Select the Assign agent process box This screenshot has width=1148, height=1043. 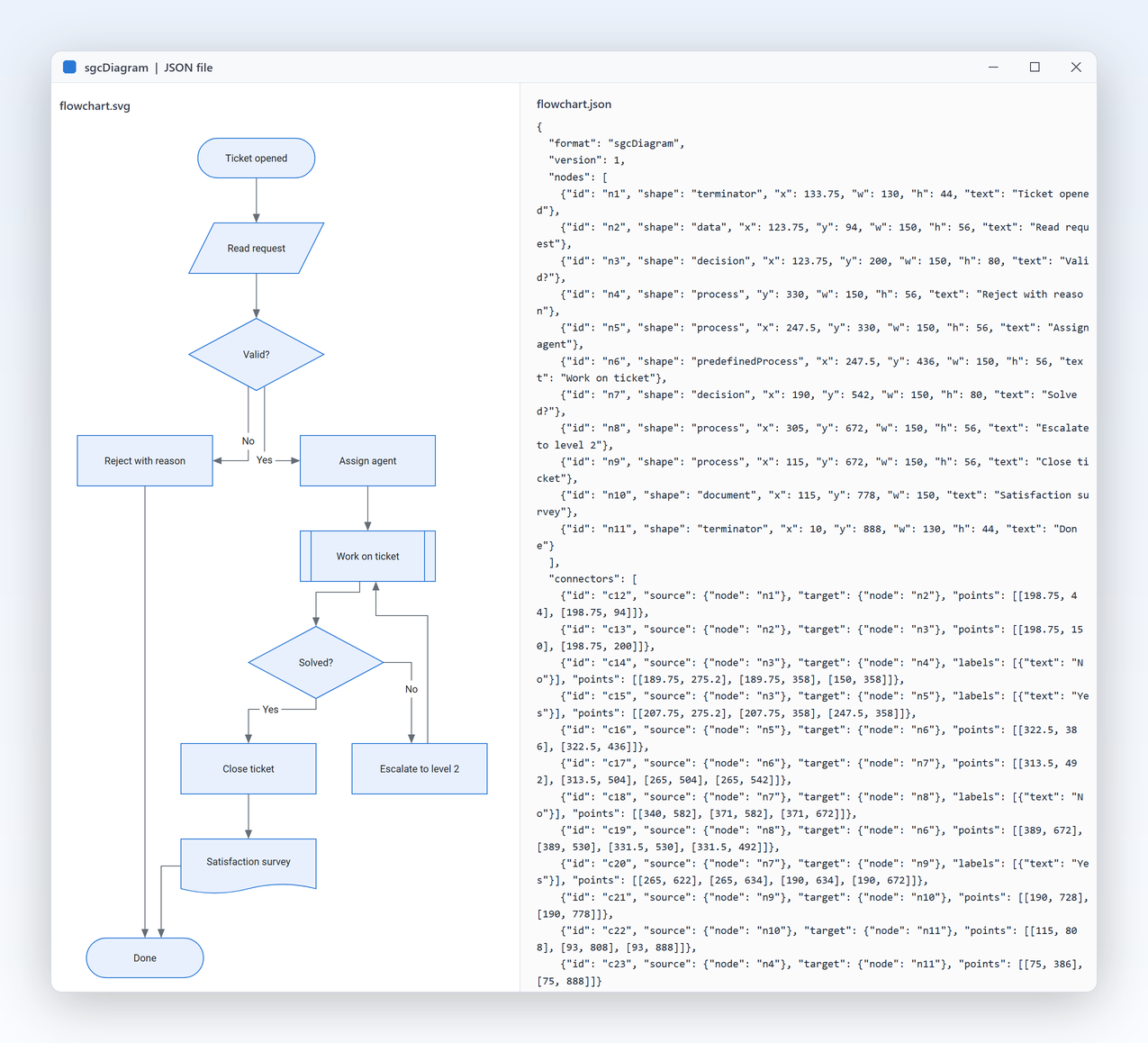pyautogui.click(x=367, y=461)
